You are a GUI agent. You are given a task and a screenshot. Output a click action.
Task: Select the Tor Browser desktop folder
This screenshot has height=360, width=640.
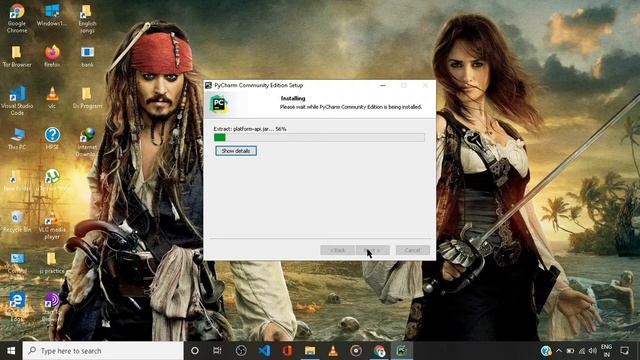click(x=17, y=56)
